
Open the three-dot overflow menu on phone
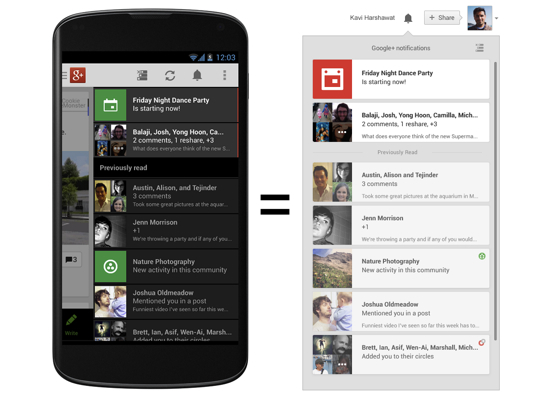click(x=224, y=75)
